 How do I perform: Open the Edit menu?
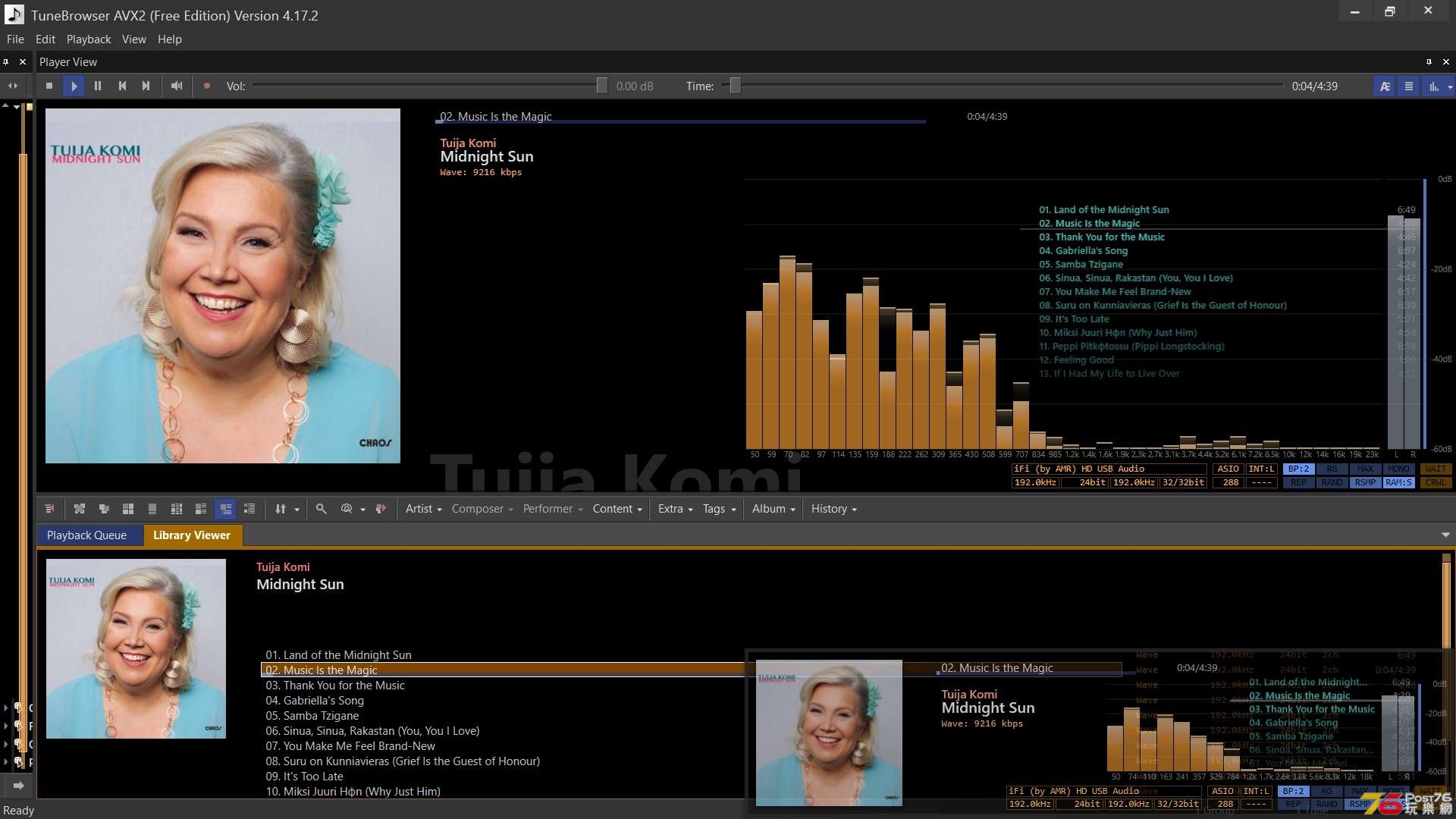(45, 39)
